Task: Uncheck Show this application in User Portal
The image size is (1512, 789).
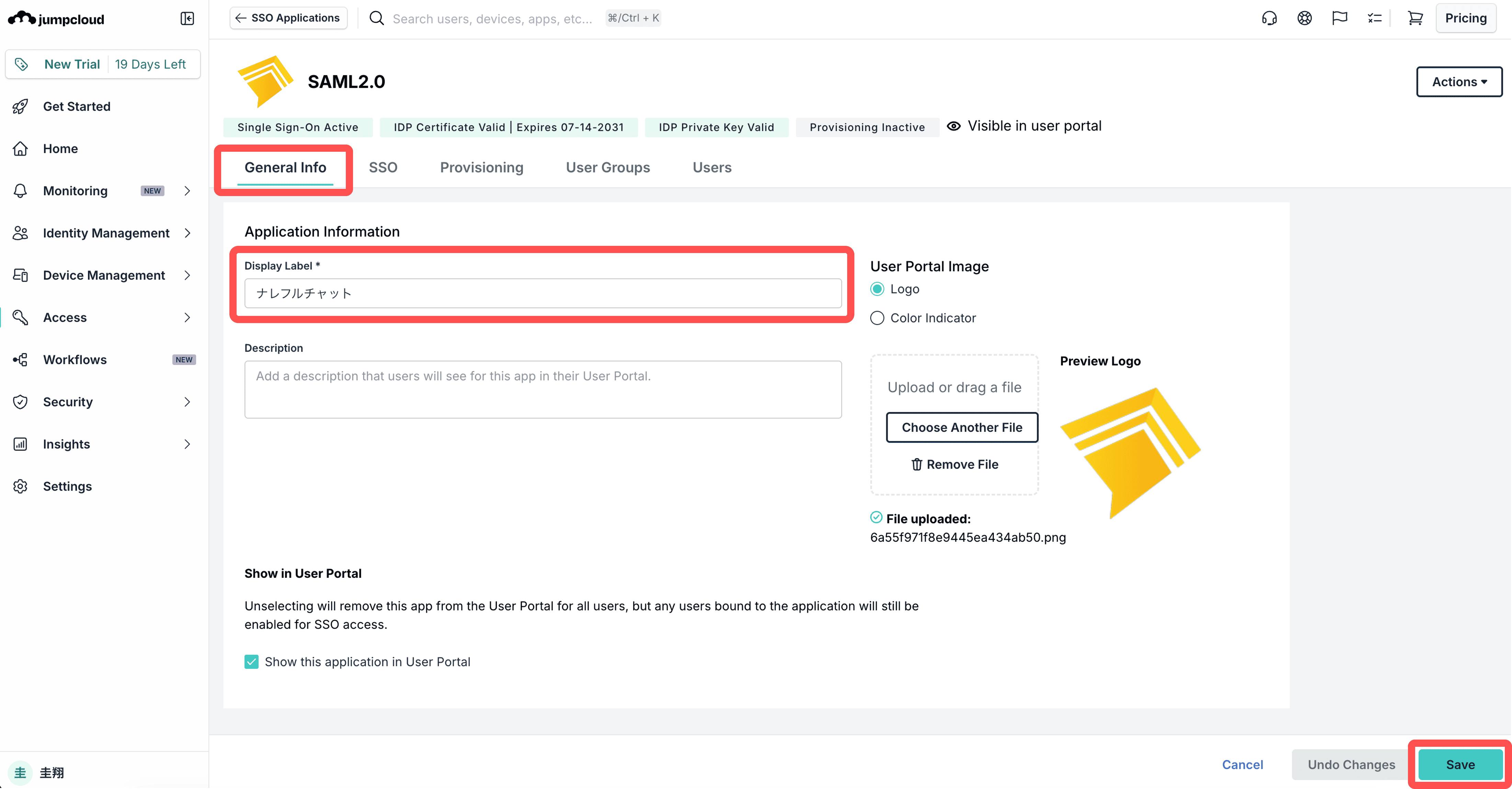Action: [251, 662]
